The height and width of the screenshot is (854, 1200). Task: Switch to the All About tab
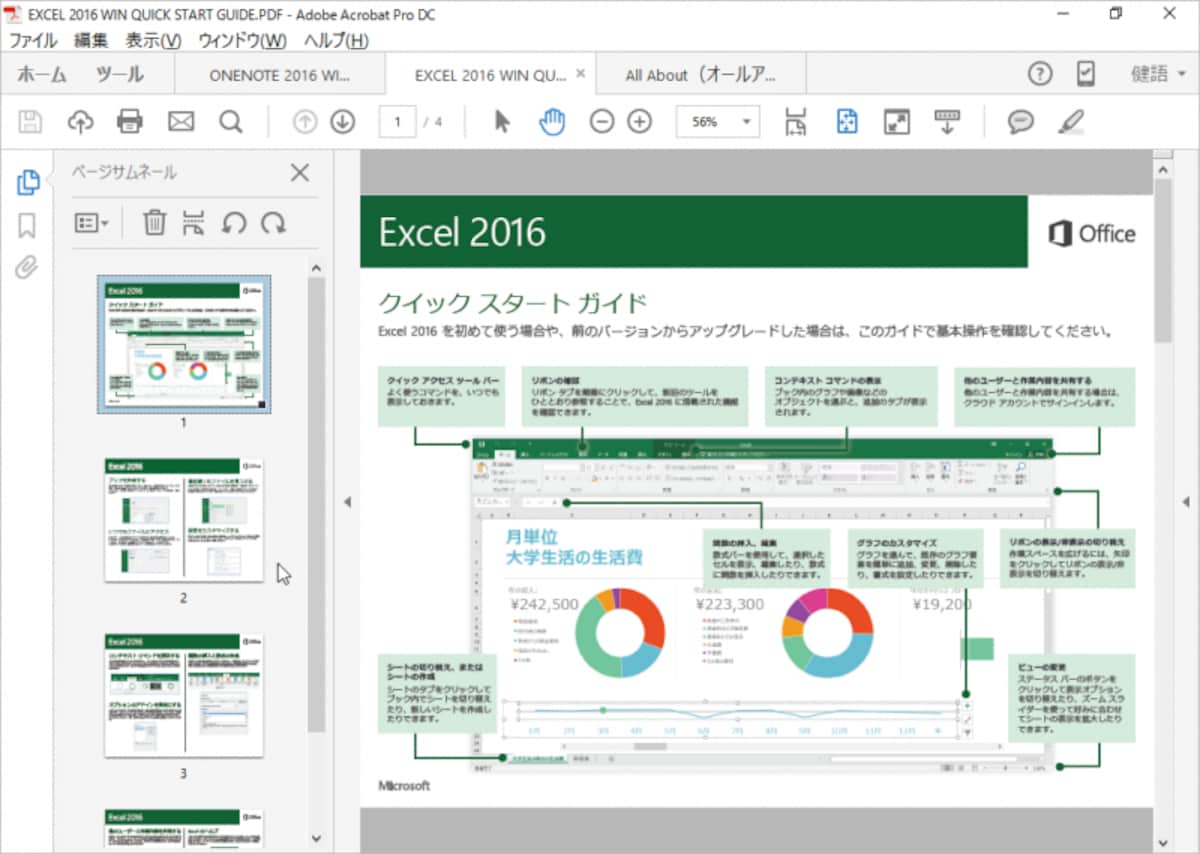pyautogui.click(x=701, y=75)
